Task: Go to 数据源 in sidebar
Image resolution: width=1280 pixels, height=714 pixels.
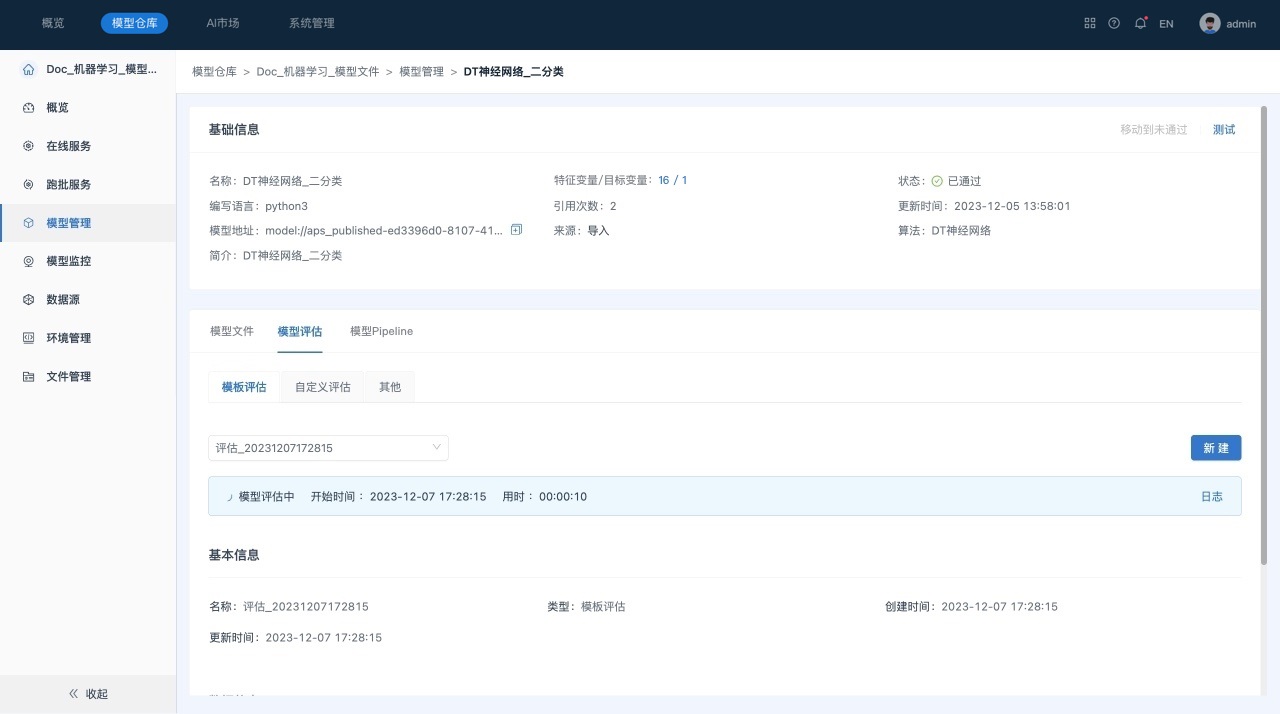Action: 62,299
